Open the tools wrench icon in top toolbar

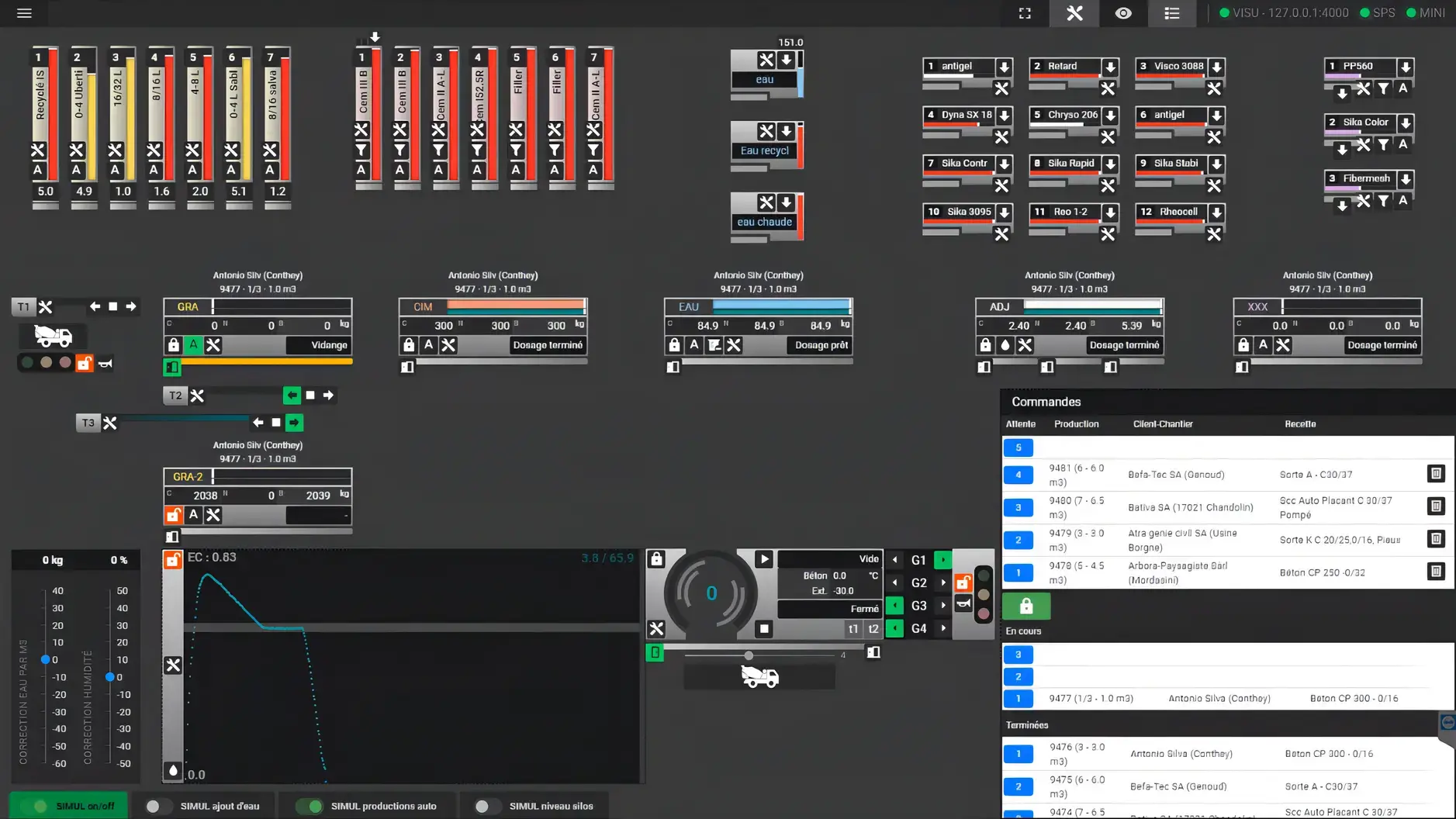click(1074, 13)
